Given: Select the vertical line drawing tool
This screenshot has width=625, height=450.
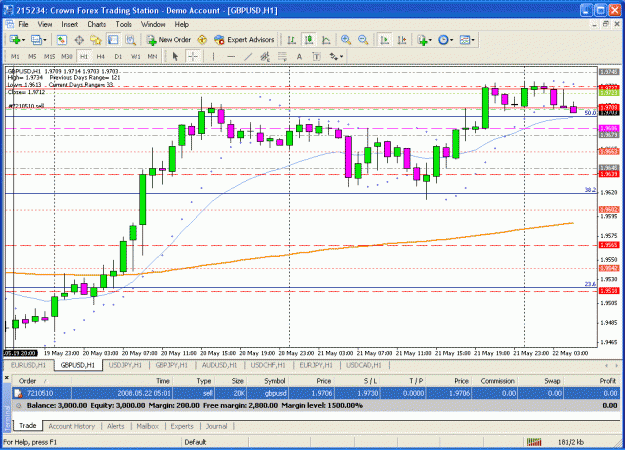Looking at the screenshot, I should (213, 57).
